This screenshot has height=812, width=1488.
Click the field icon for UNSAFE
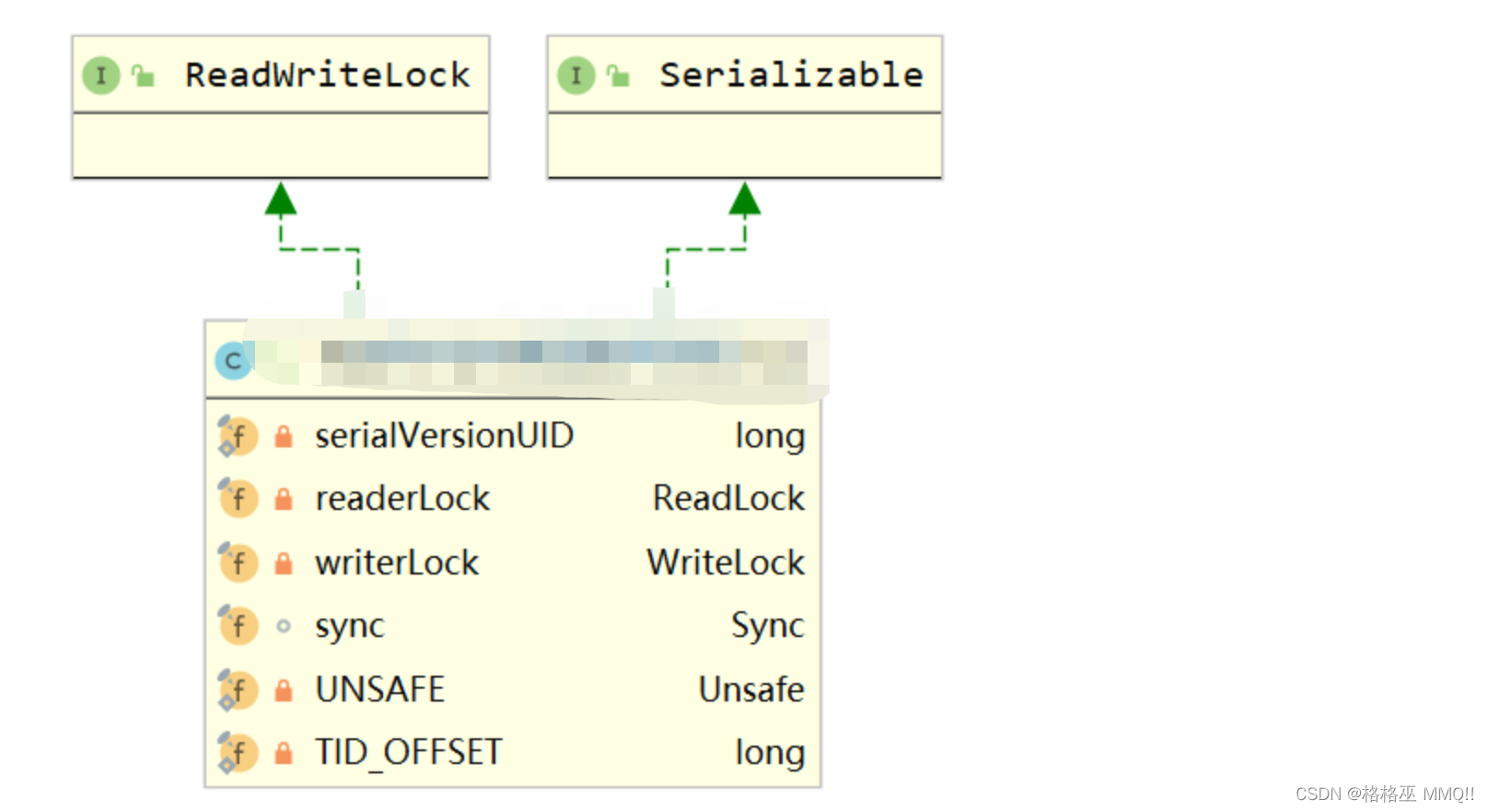pos(238,690)
